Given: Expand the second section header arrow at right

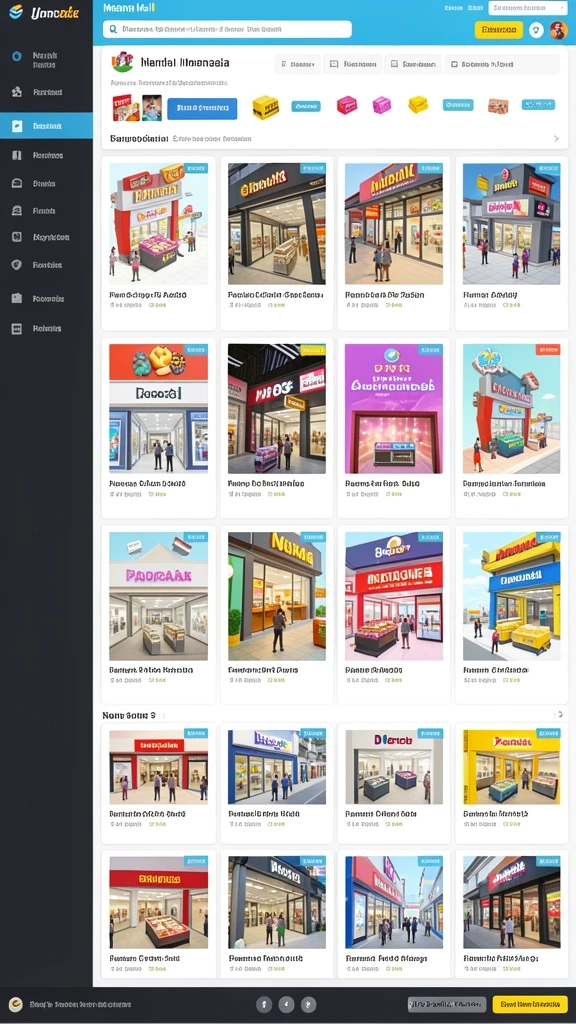Looking at the screenshot, I should coord(559,715).
